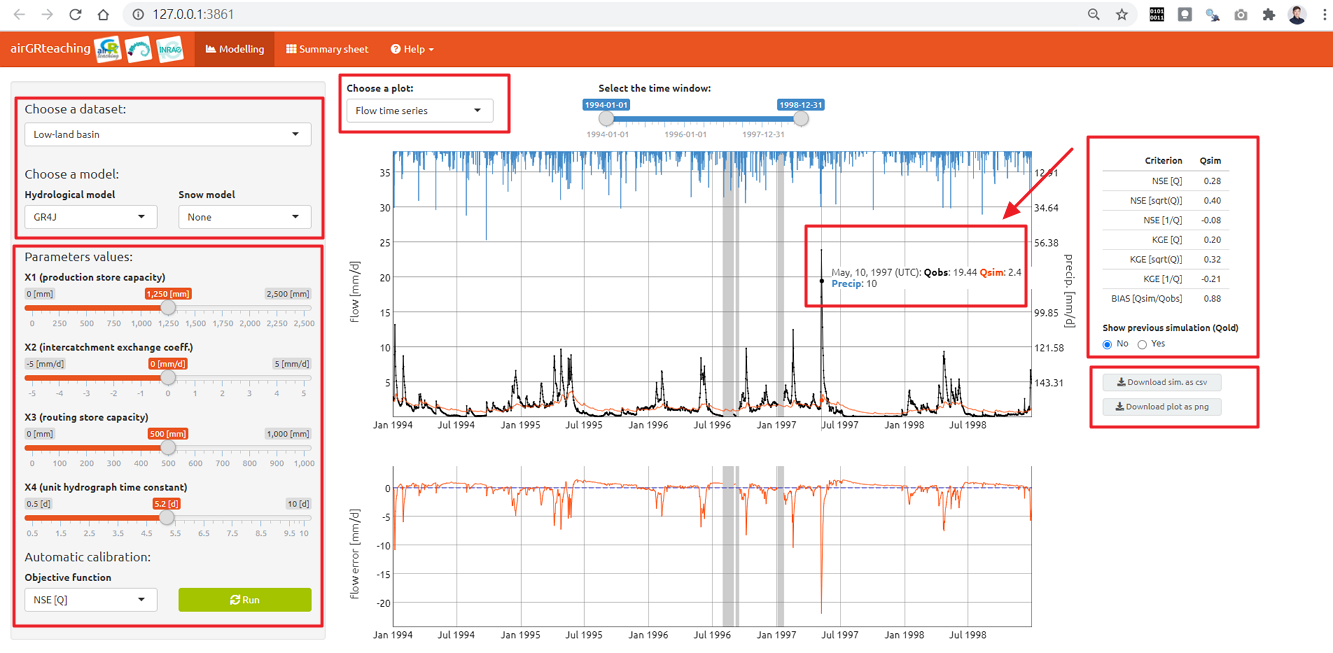Select No for previous simulation
The width and height of the screenshot is (1333, 653).
[1107, 344]
